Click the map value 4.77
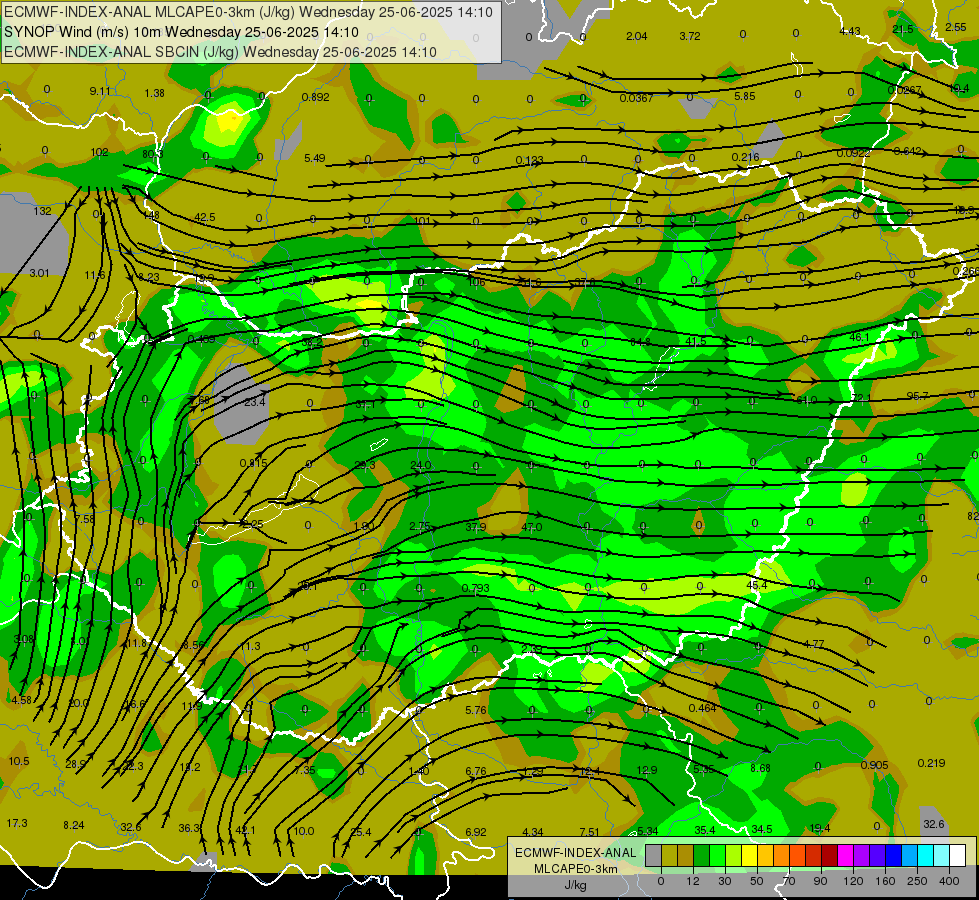The width and height of the screenshot is (979, 900). click(814, 644)
